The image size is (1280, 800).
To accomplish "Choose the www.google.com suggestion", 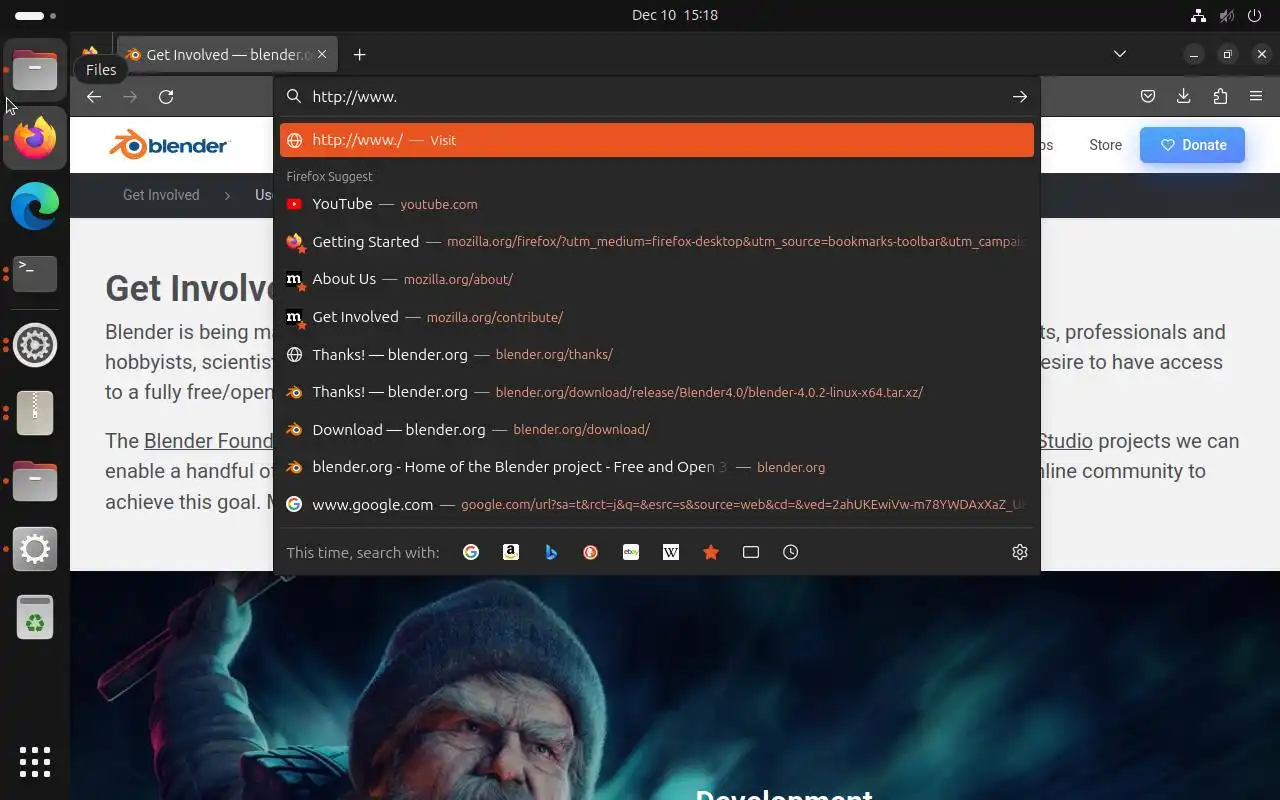I will pyautogui.click(x=657, y=505).
